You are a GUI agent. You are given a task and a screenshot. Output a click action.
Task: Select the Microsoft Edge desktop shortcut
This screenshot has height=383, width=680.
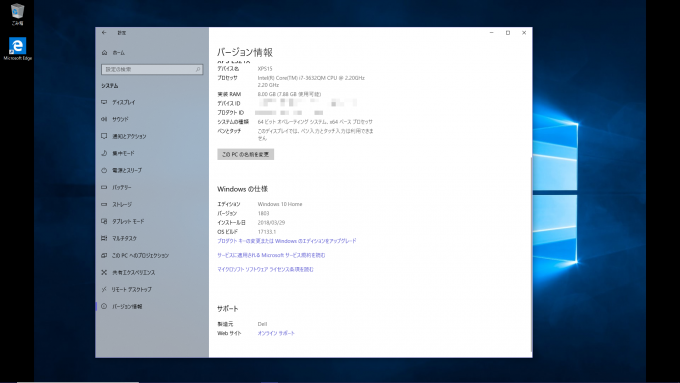[x=17, y=49]
